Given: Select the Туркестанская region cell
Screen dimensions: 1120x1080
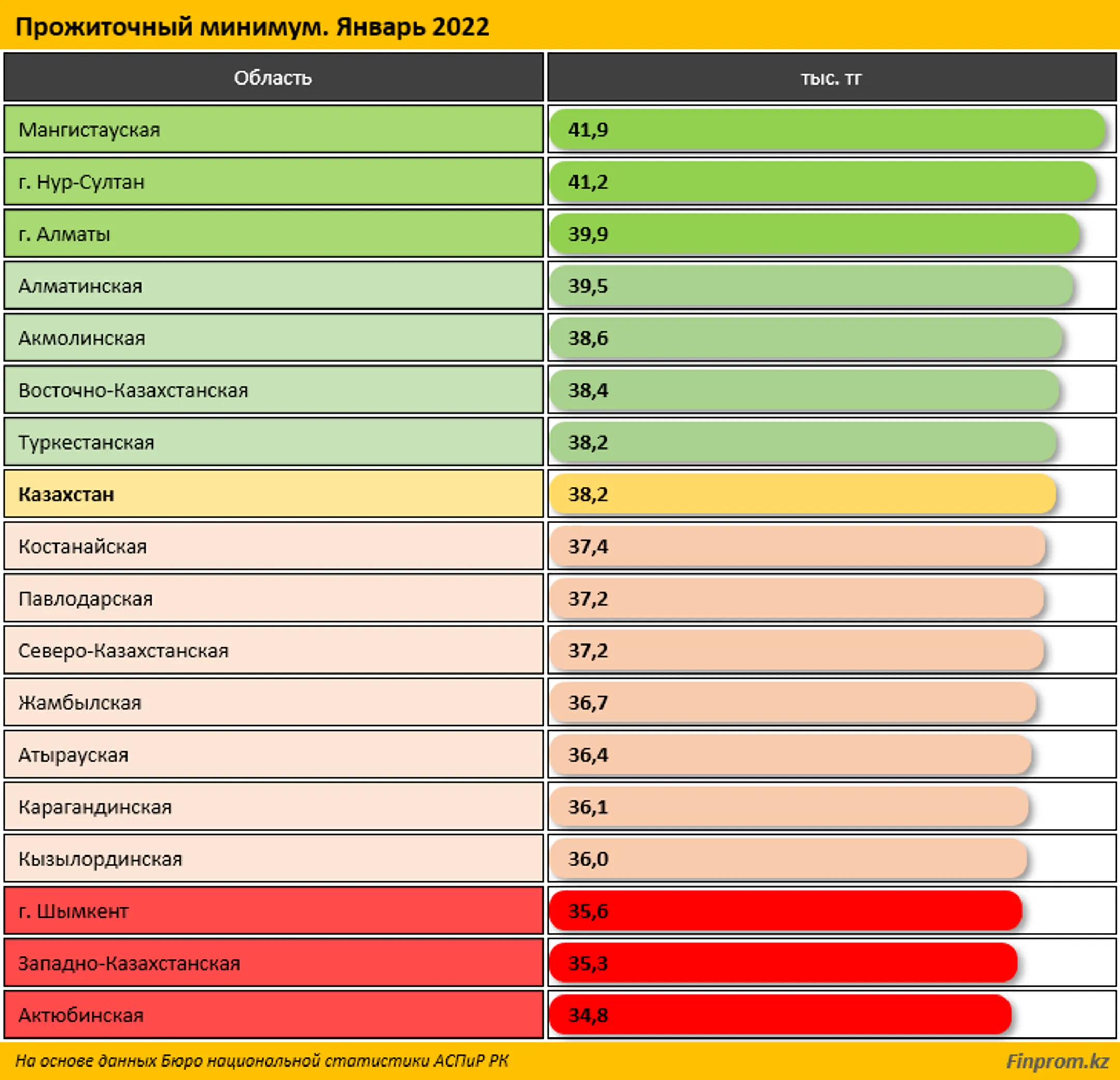Looking at the screenshot, I should (x=273, y=442).
